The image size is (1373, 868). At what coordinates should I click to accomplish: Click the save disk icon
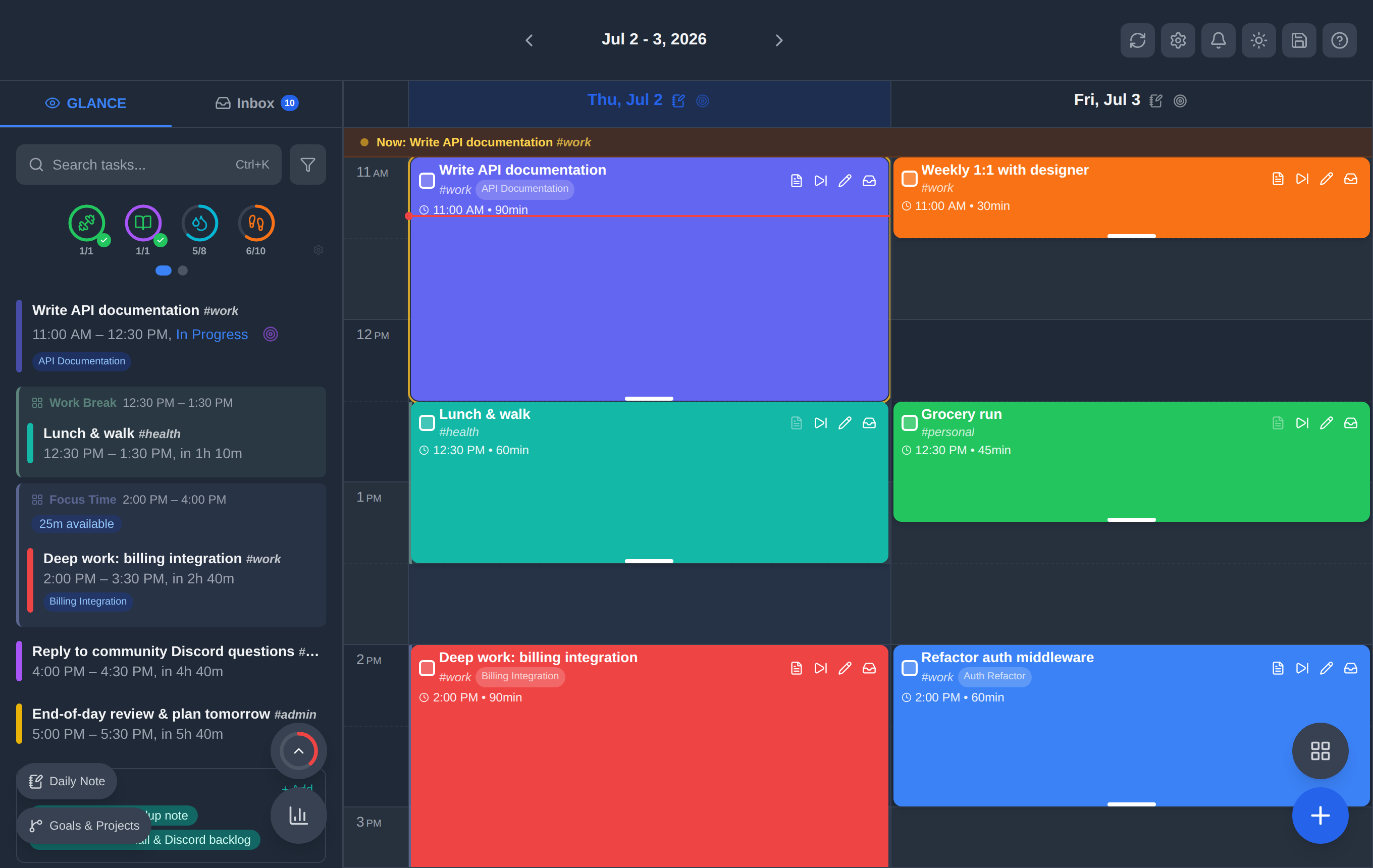coord(1299,40)
